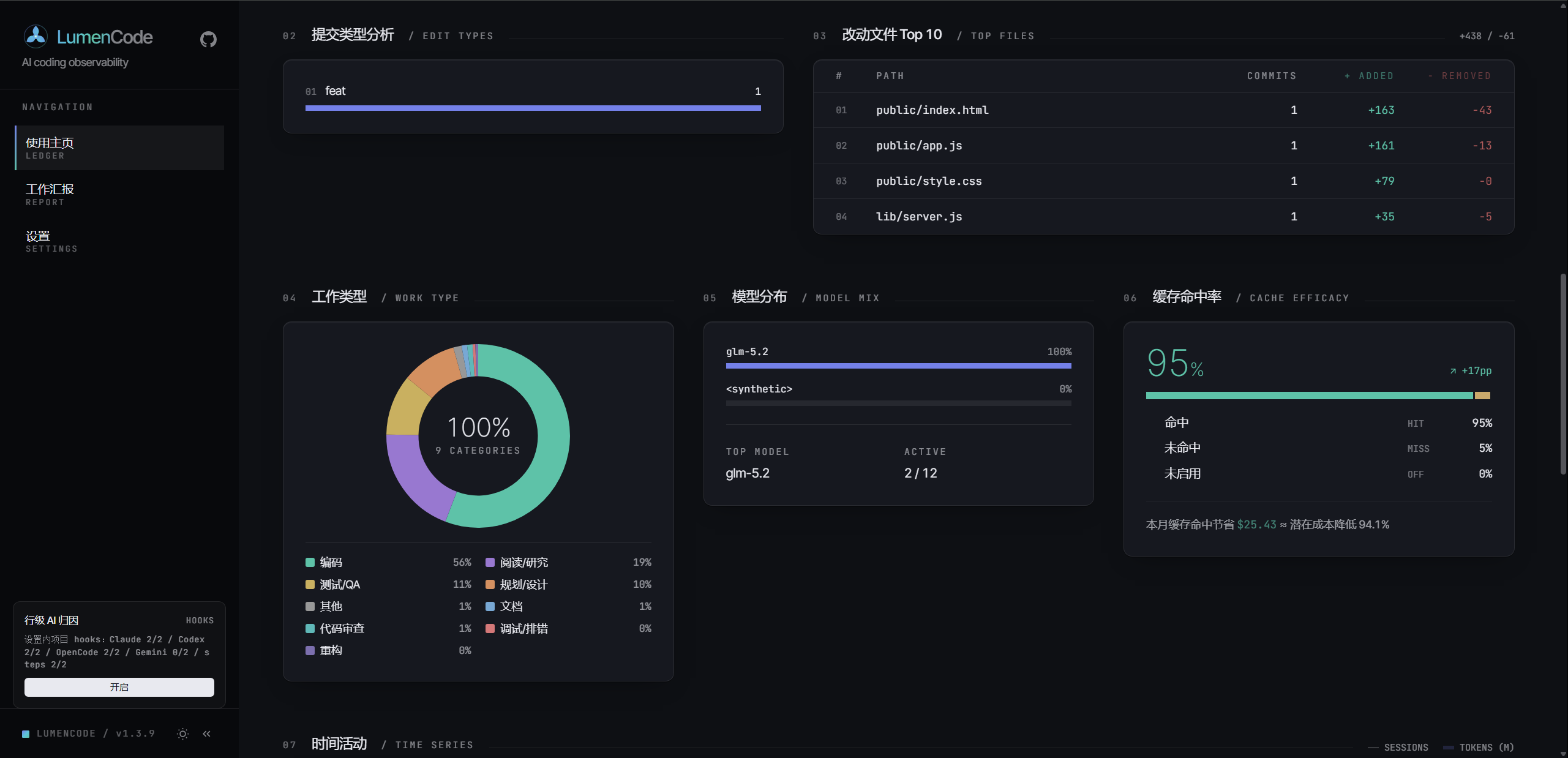The height and width of the screenshot is (758, 1568).
Task: Click the $25.43 savings amount
Action: [1256, 525]
